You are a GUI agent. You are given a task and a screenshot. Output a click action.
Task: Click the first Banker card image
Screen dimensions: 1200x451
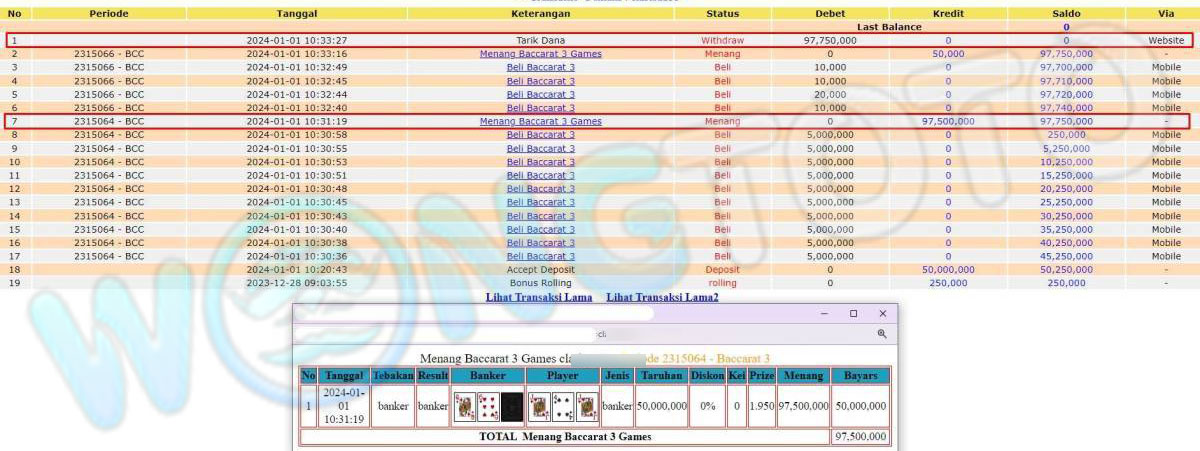pyautogui.click(x=464, y=406)
